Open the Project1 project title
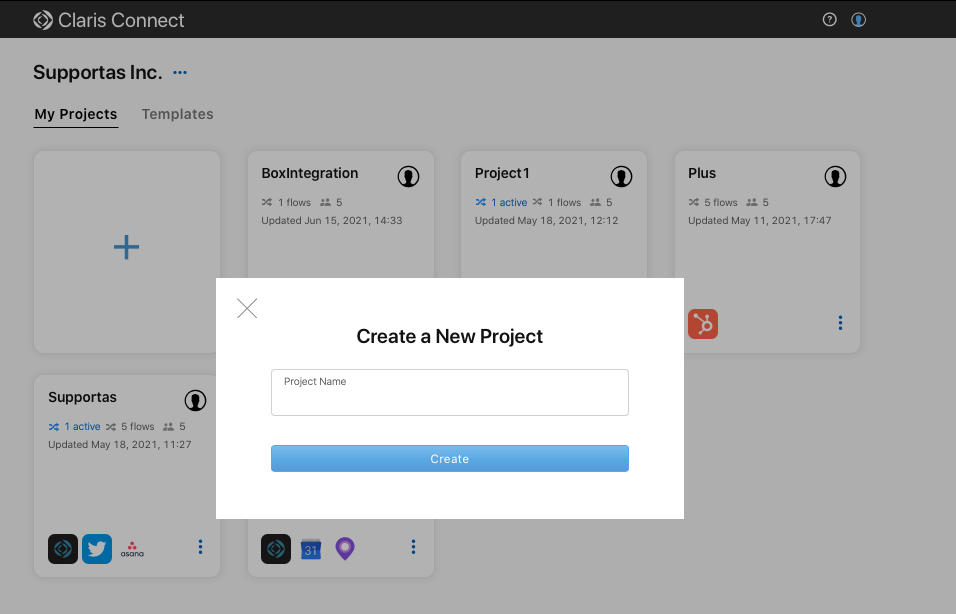 coord(502,173)
